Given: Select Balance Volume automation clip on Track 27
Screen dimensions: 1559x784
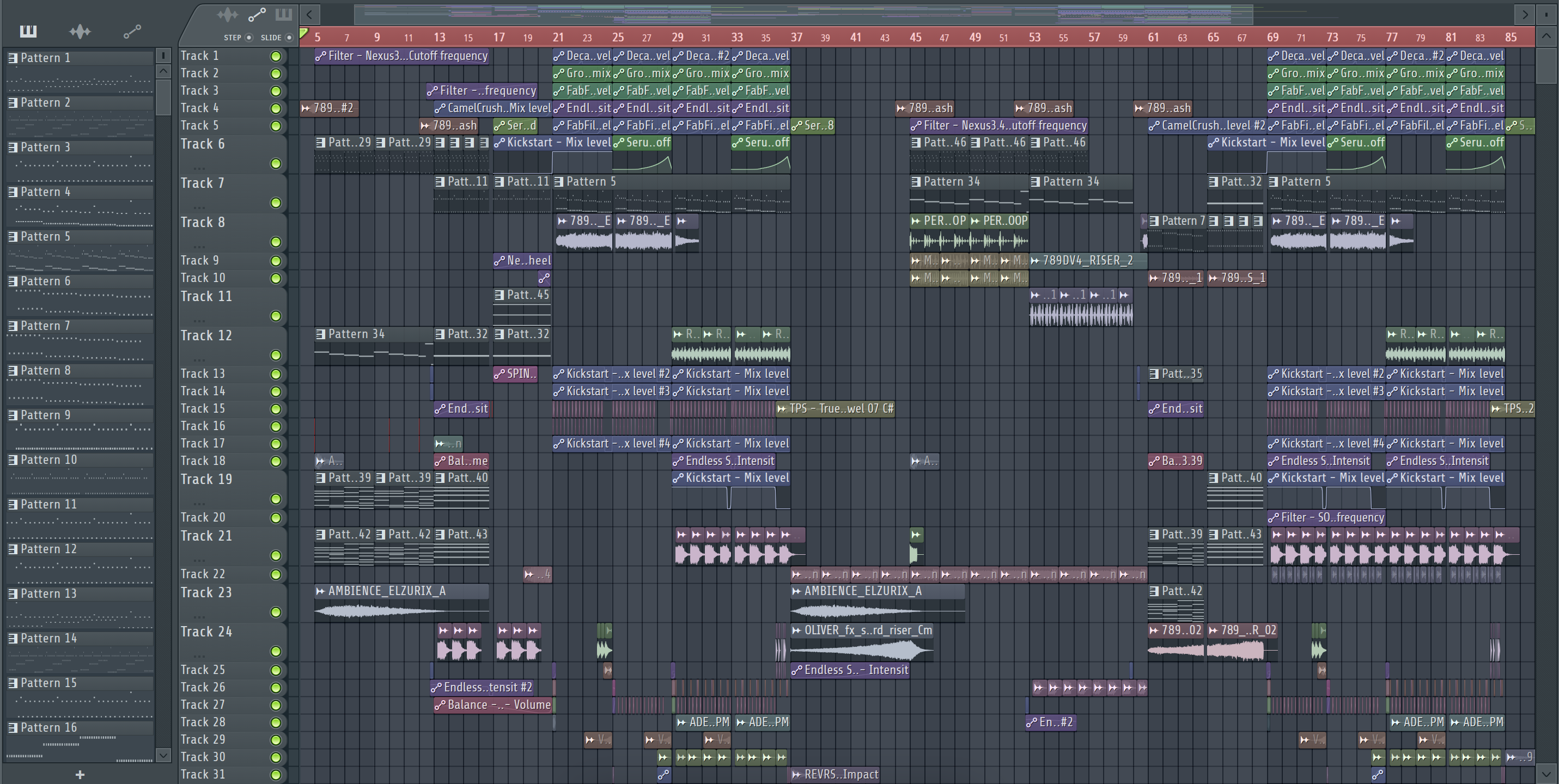Looking at the screenshot, I should tap(492, 705).
